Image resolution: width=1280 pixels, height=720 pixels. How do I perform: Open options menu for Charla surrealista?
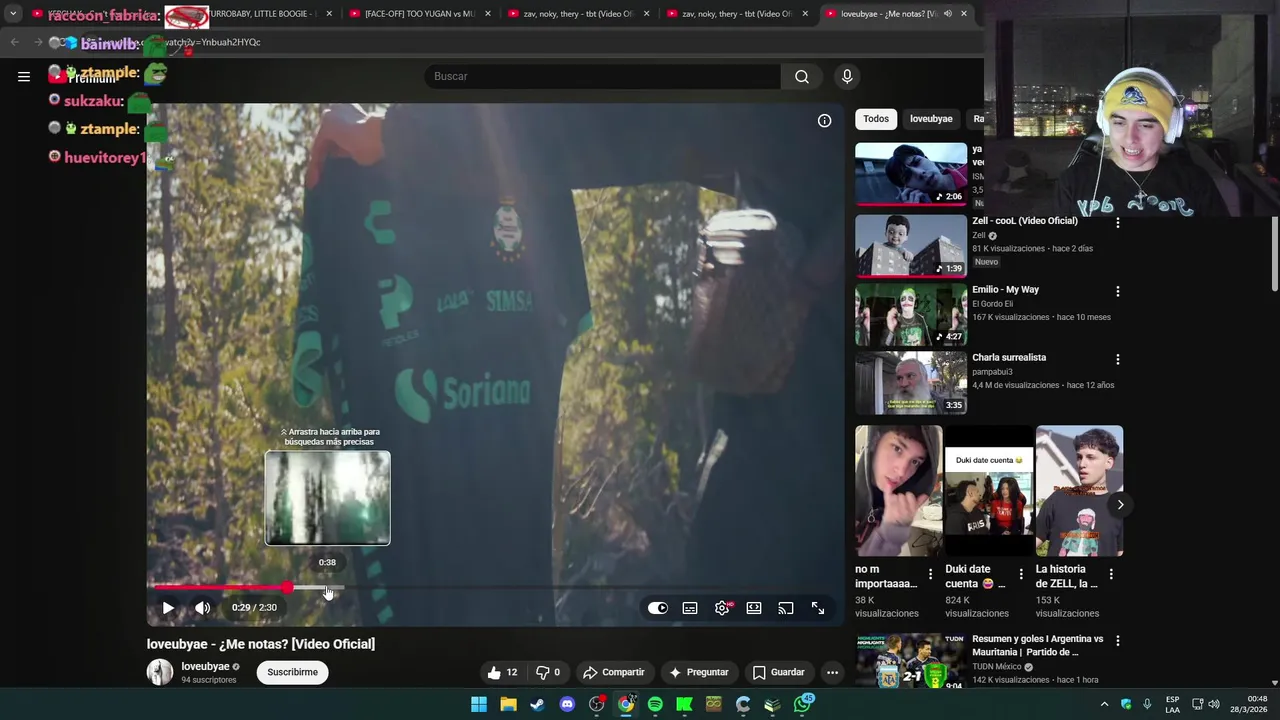click(1118, 359)
